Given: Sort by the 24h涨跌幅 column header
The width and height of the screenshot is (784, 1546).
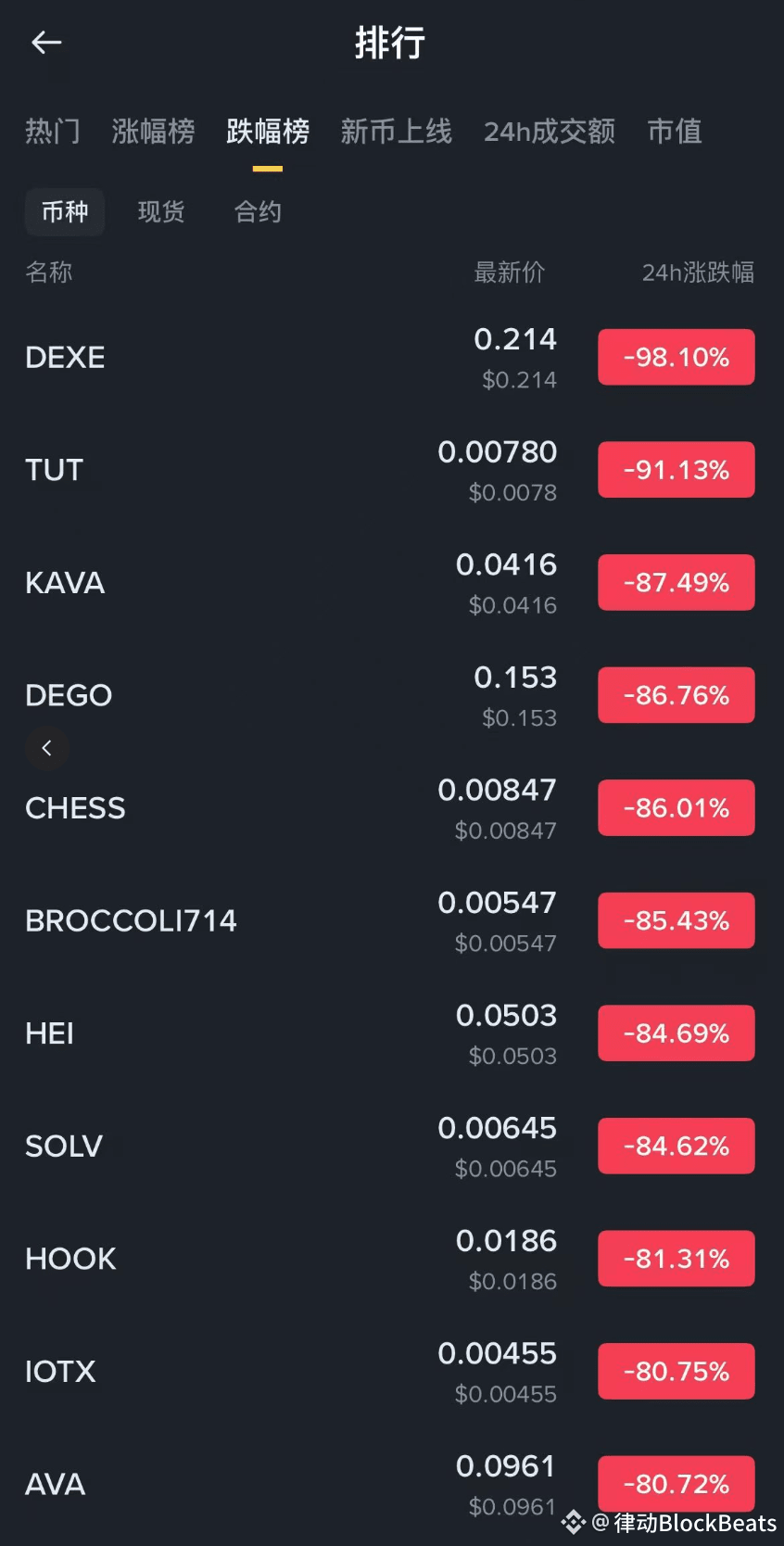Looking at the screenshot, I should (x=698, y=272).
